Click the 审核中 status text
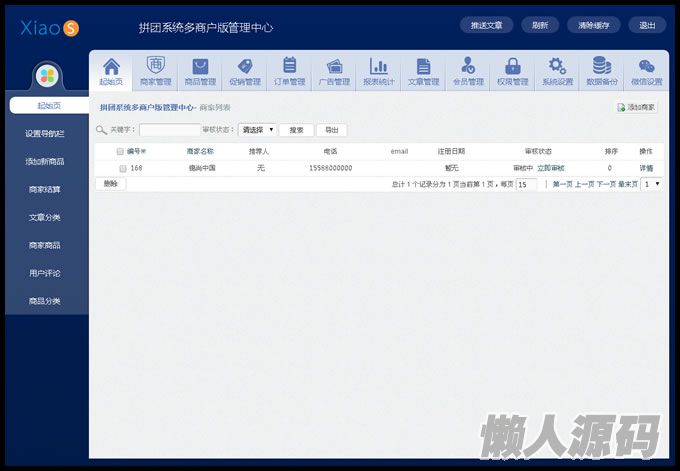This screenshot has height=471, width=680. click(523, 168)
